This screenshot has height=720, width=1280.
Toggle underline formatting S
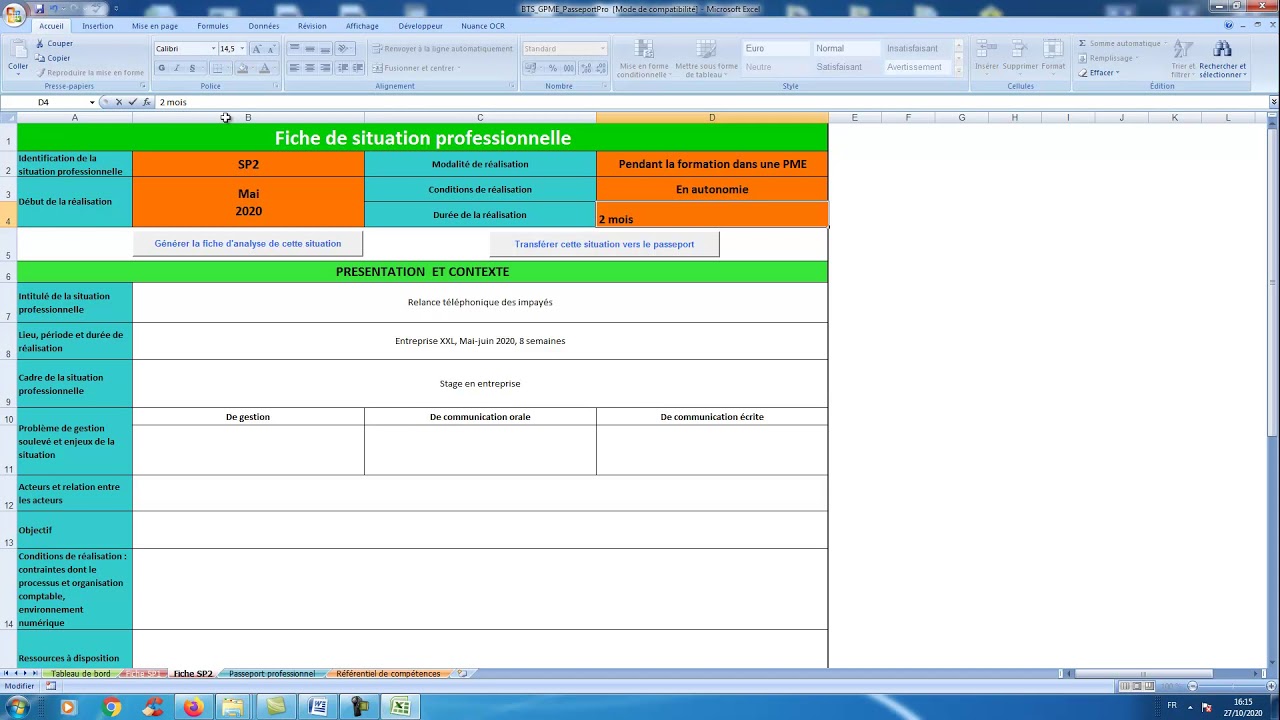192,68
